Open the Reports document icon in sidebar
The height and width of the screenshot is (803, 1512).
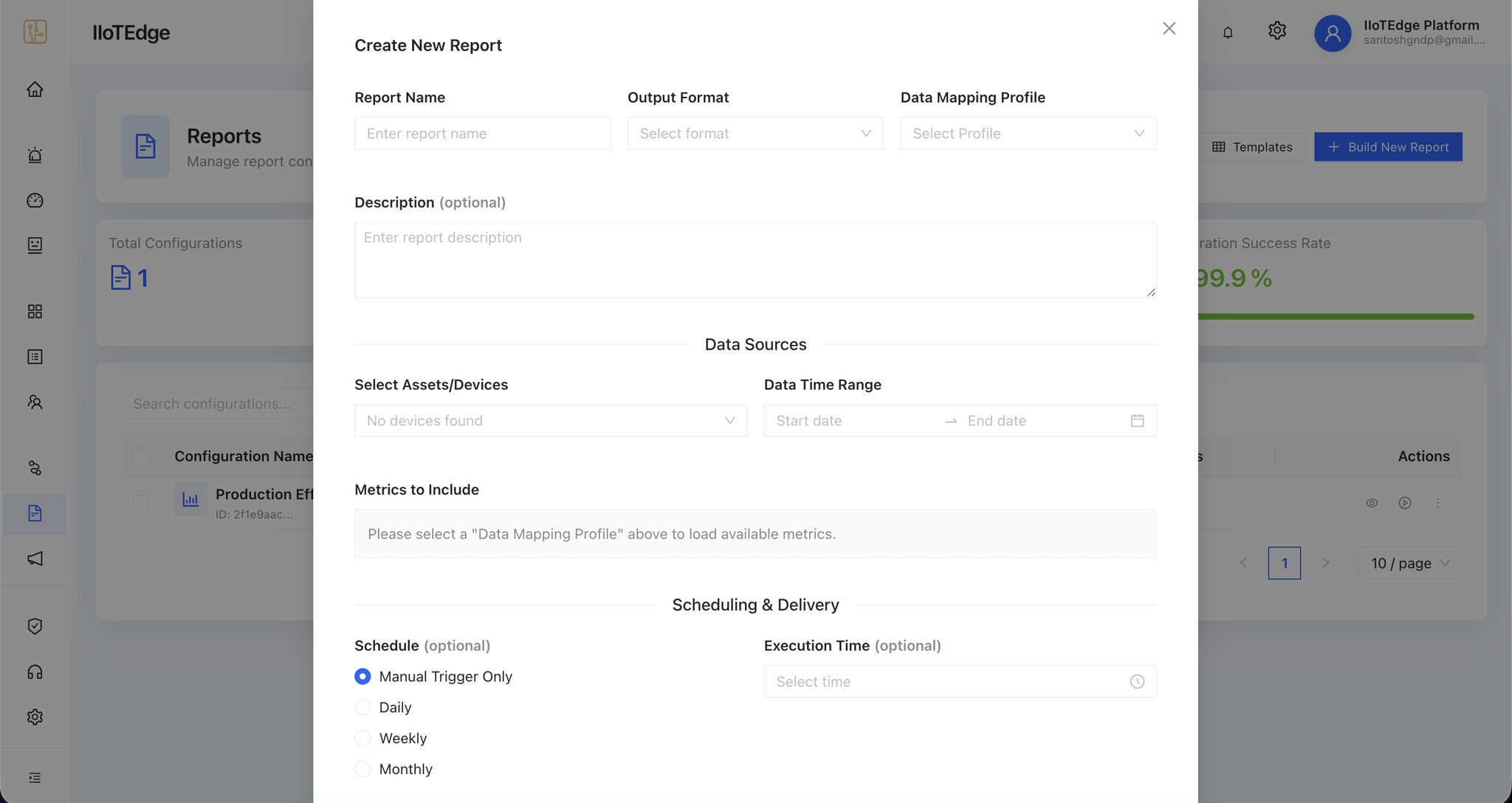35,513
